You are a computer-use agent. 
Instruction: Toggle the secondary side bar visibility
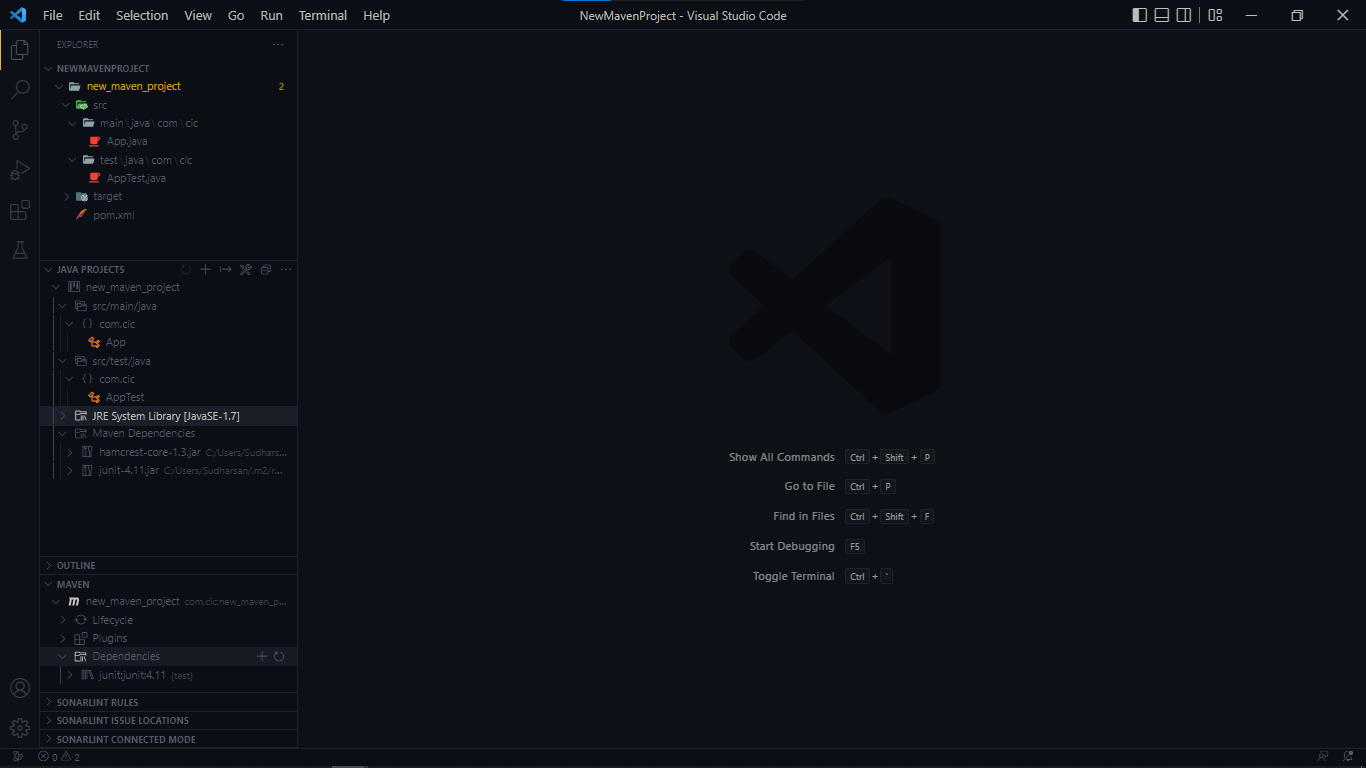click(1183, 15)
